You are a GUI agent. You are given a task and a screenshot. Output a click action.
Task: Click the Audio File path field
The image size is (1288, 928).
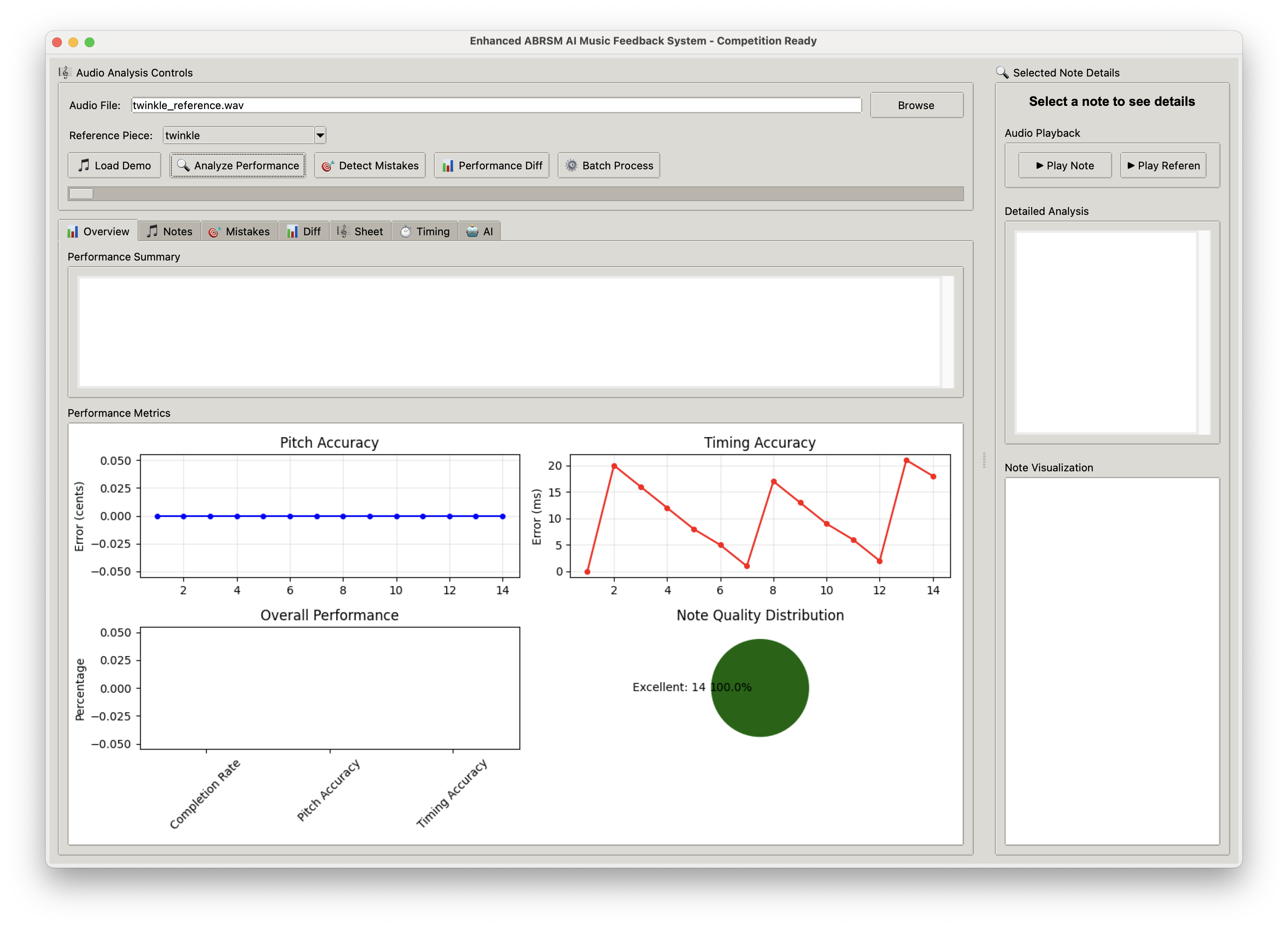click(x=496, y=105)
